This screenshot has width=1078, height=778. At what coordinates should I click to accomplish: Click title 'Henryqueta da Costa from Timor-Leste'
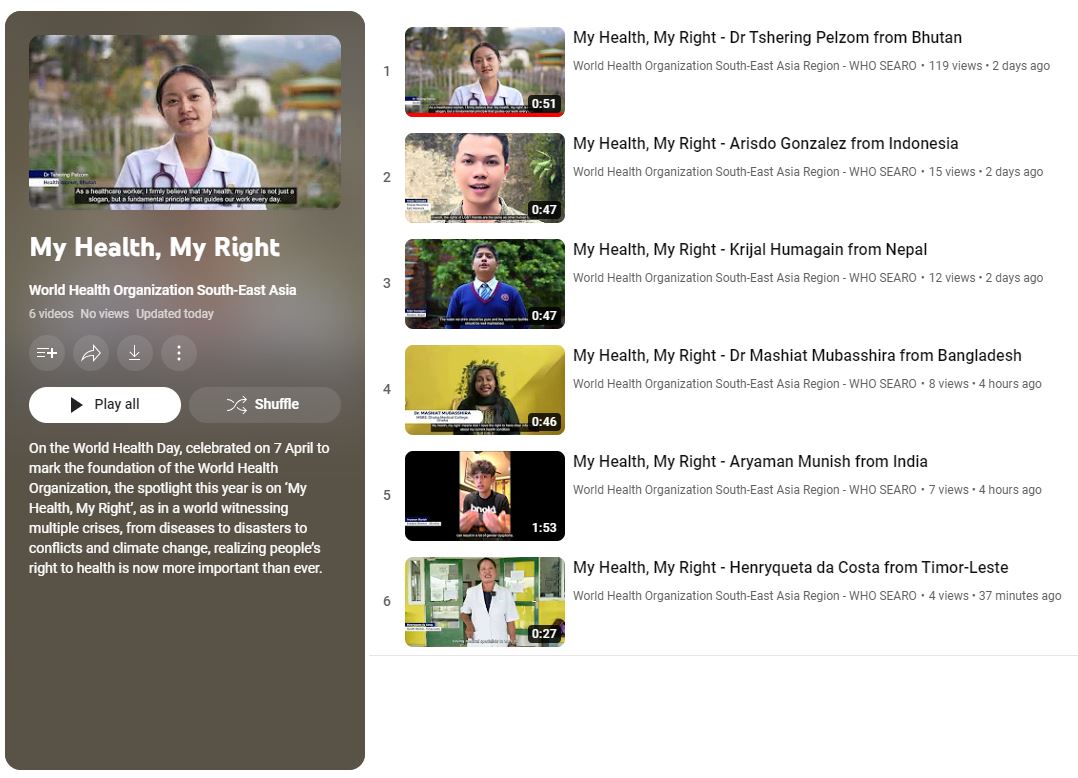pos(790,568)
